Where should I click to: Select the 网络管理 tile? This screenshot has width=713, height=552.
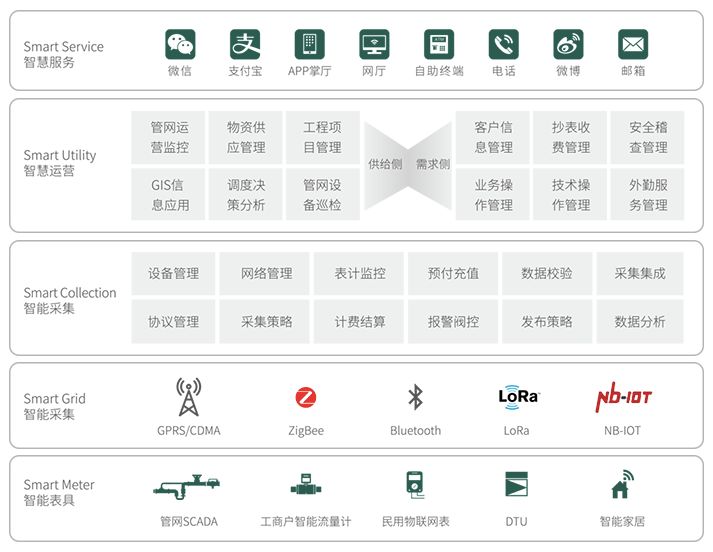pyautogui.click(x=265, y=273)
